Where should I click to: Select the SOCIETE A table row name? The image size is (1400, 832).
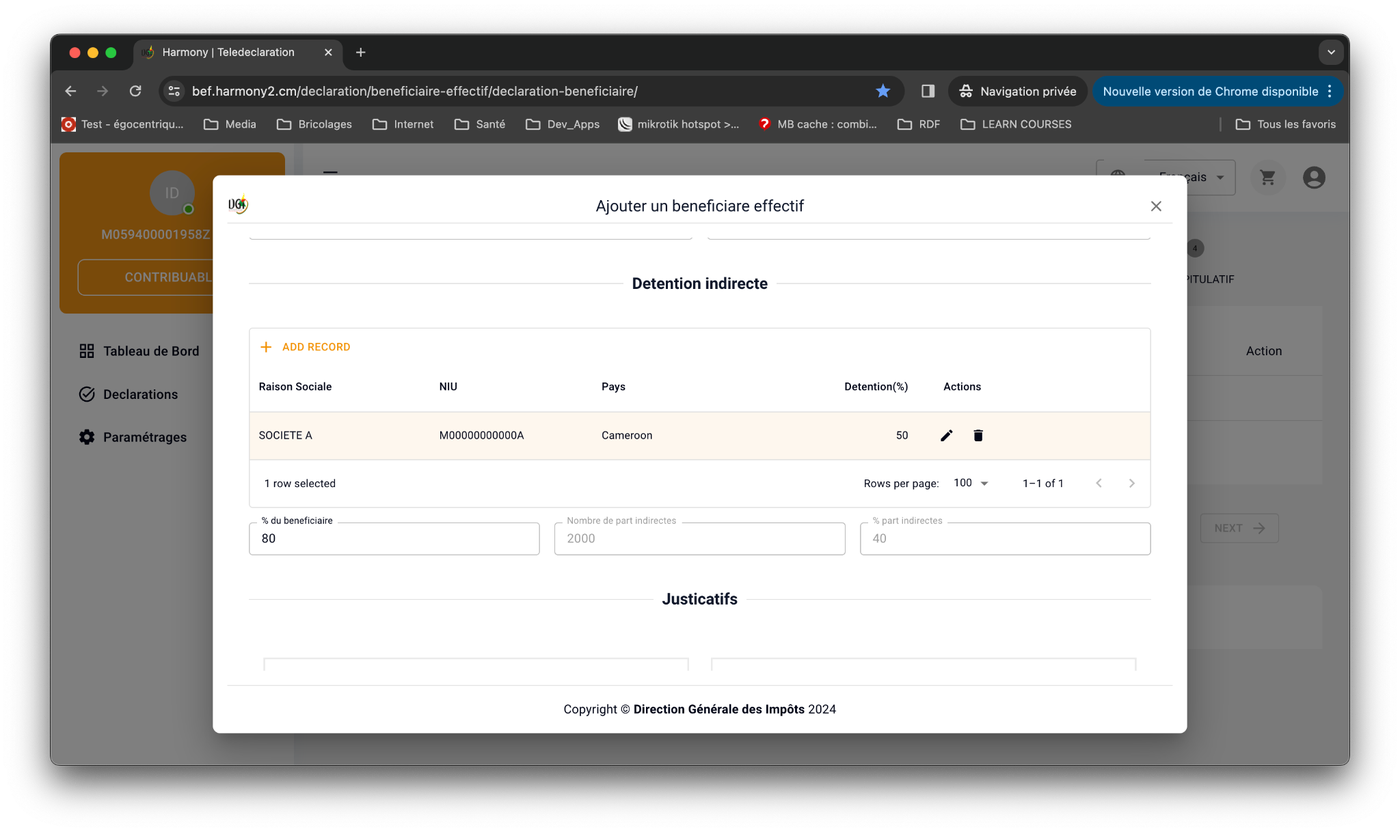286,436
